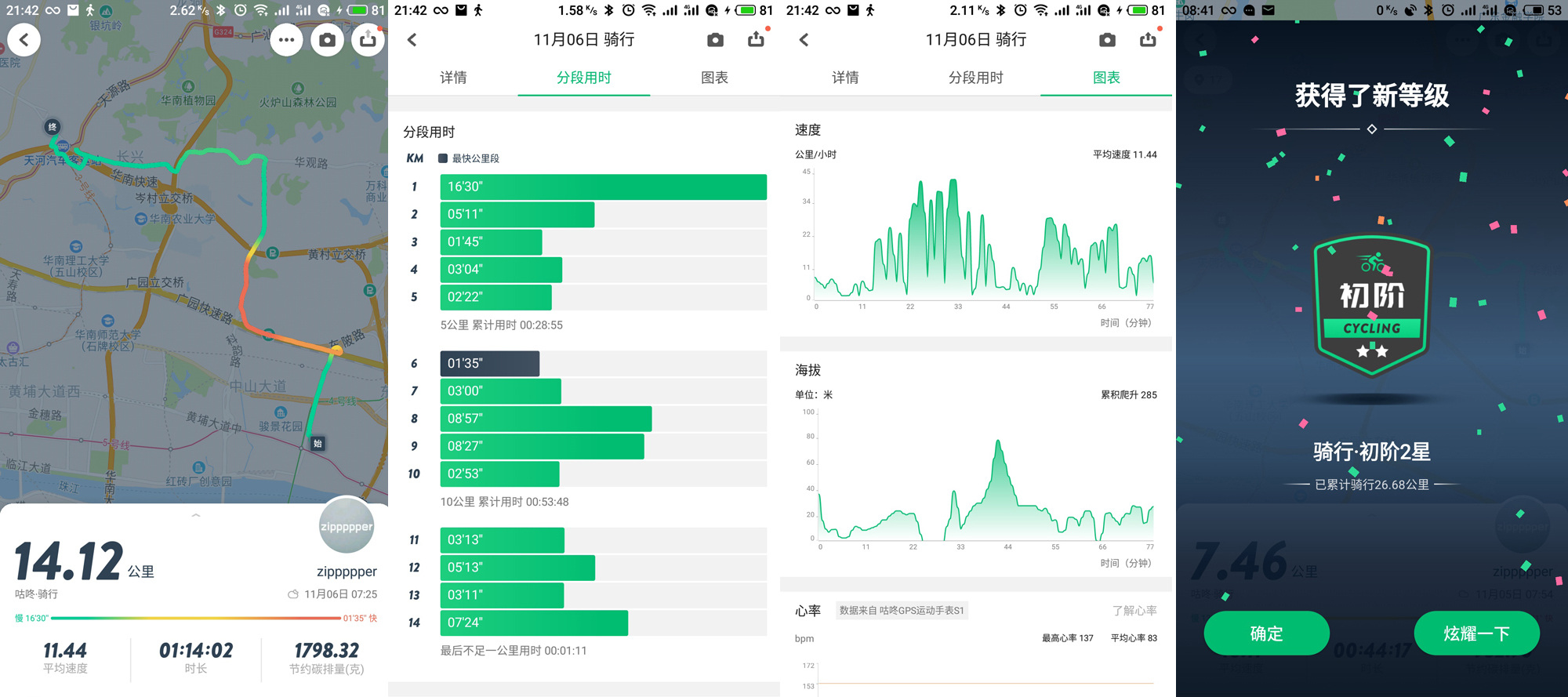Tap battery indicator in first status bar
This screenshot has height=697, width=1568.
[358, 10]
